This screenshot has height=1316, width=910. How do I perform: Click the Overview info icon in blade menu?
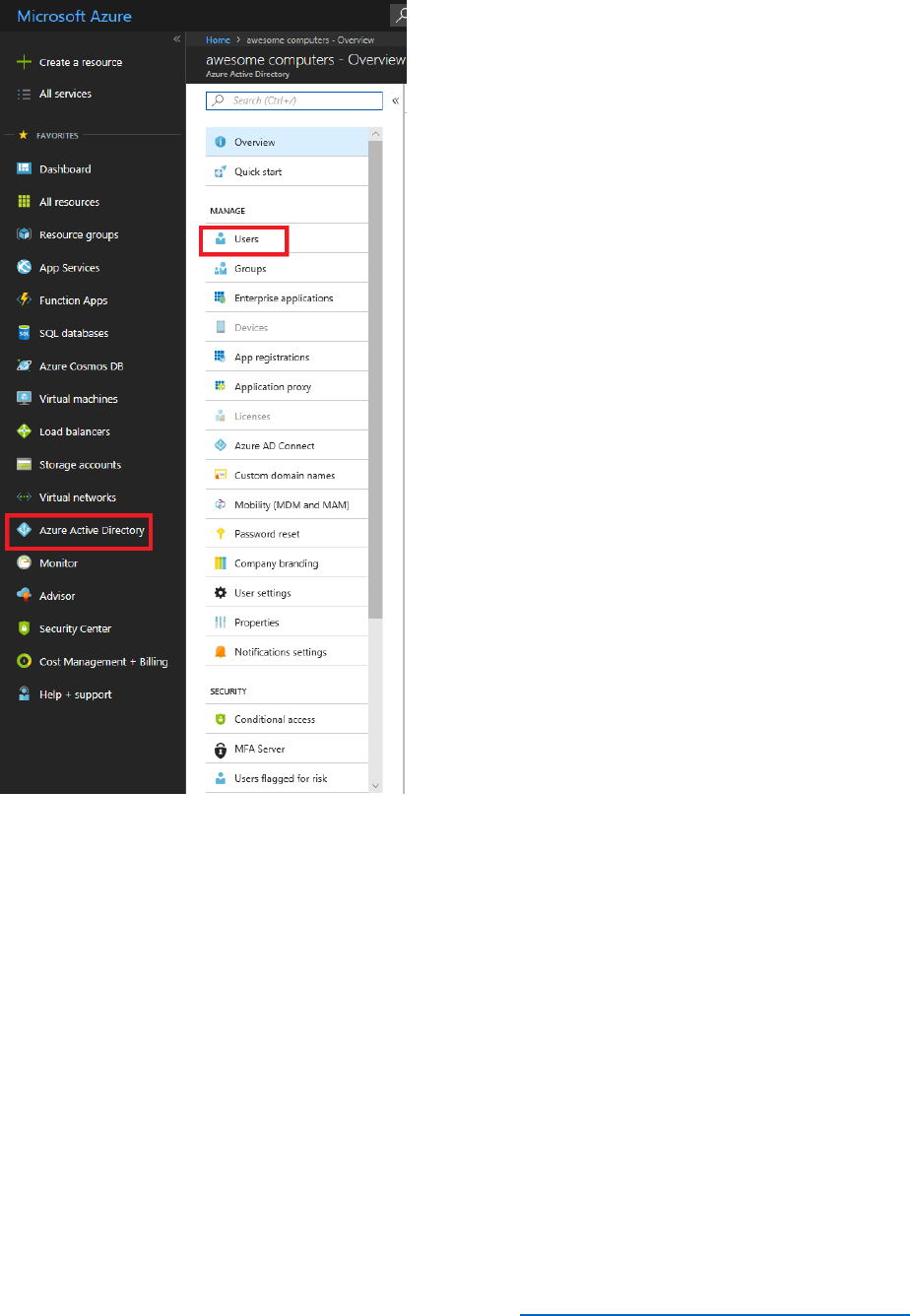[221, 142]
